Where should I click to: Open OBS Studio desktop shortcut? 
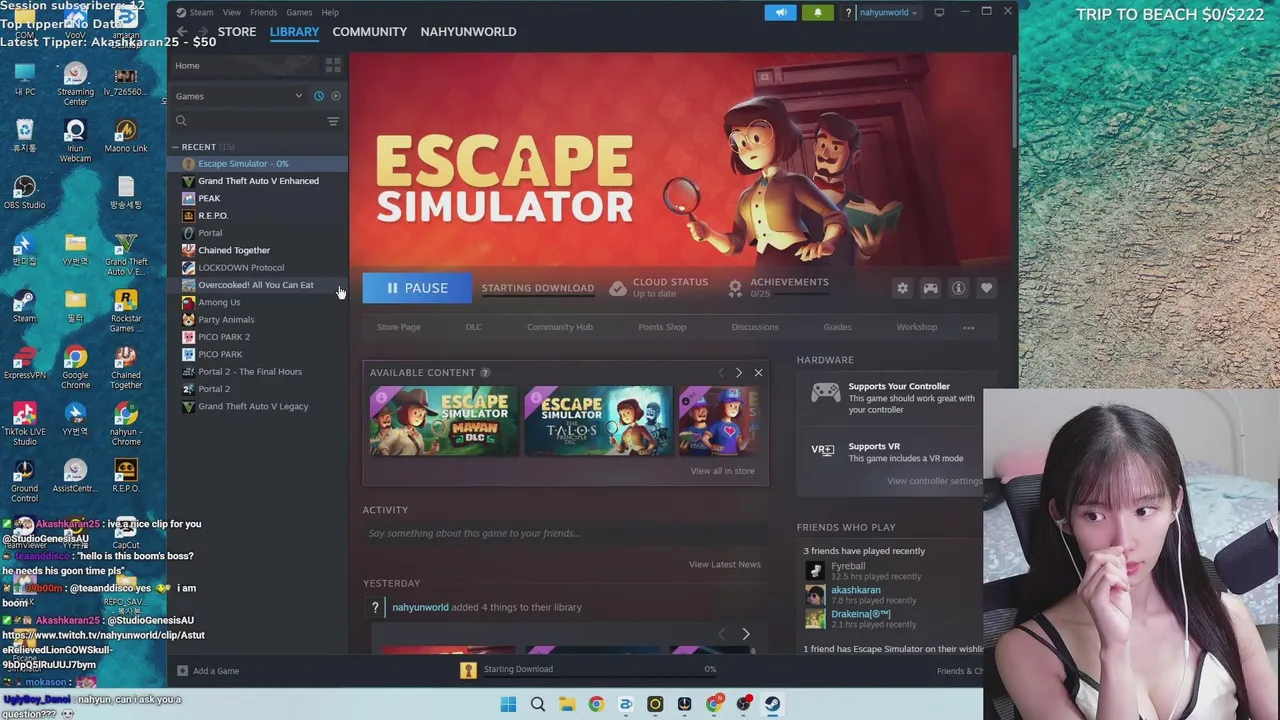25,192
